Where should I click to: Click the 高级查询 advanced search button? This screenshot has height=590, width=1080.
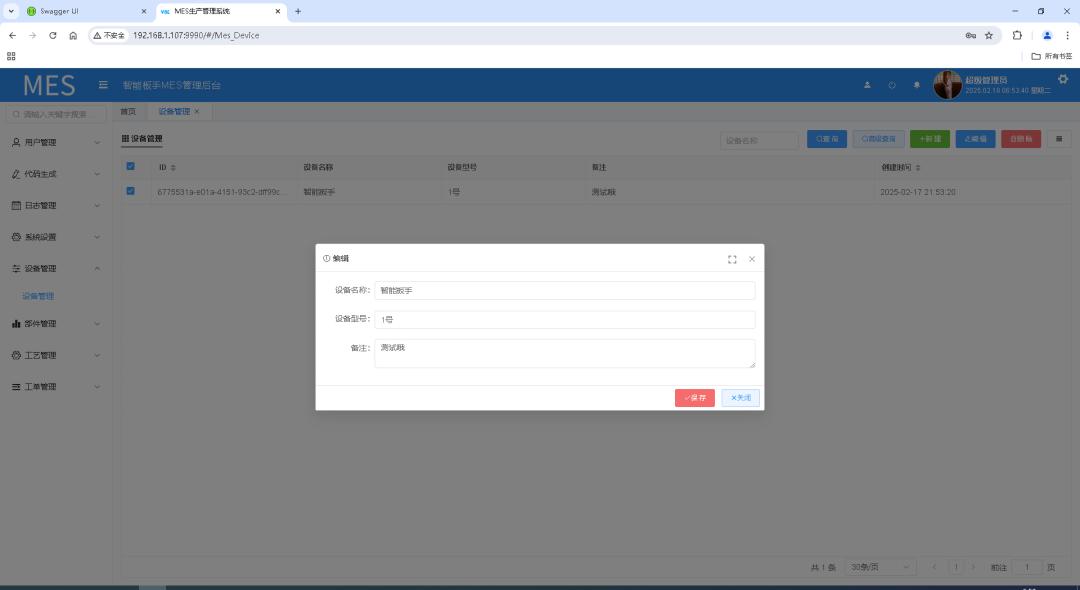(878, 139)
